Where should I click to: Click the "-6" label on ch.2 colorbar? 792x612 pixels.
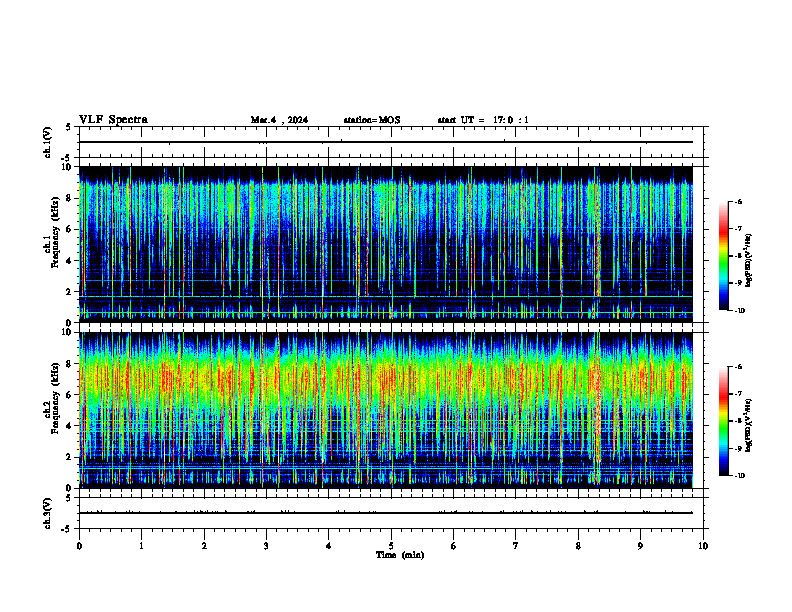pos(738,367)
